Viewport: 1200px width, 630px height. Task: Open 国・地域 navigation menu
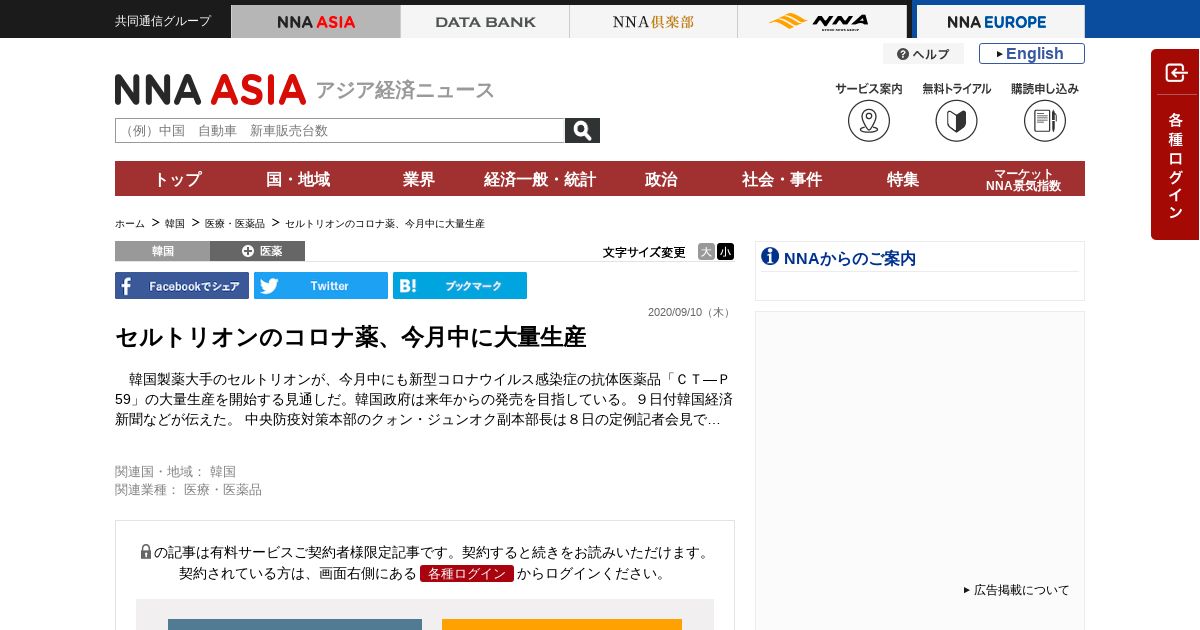298,179
